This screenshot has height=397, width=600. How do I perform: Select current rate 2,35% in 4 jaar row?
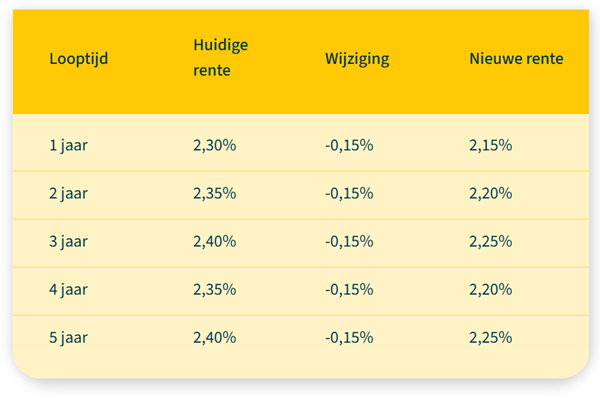215,289
